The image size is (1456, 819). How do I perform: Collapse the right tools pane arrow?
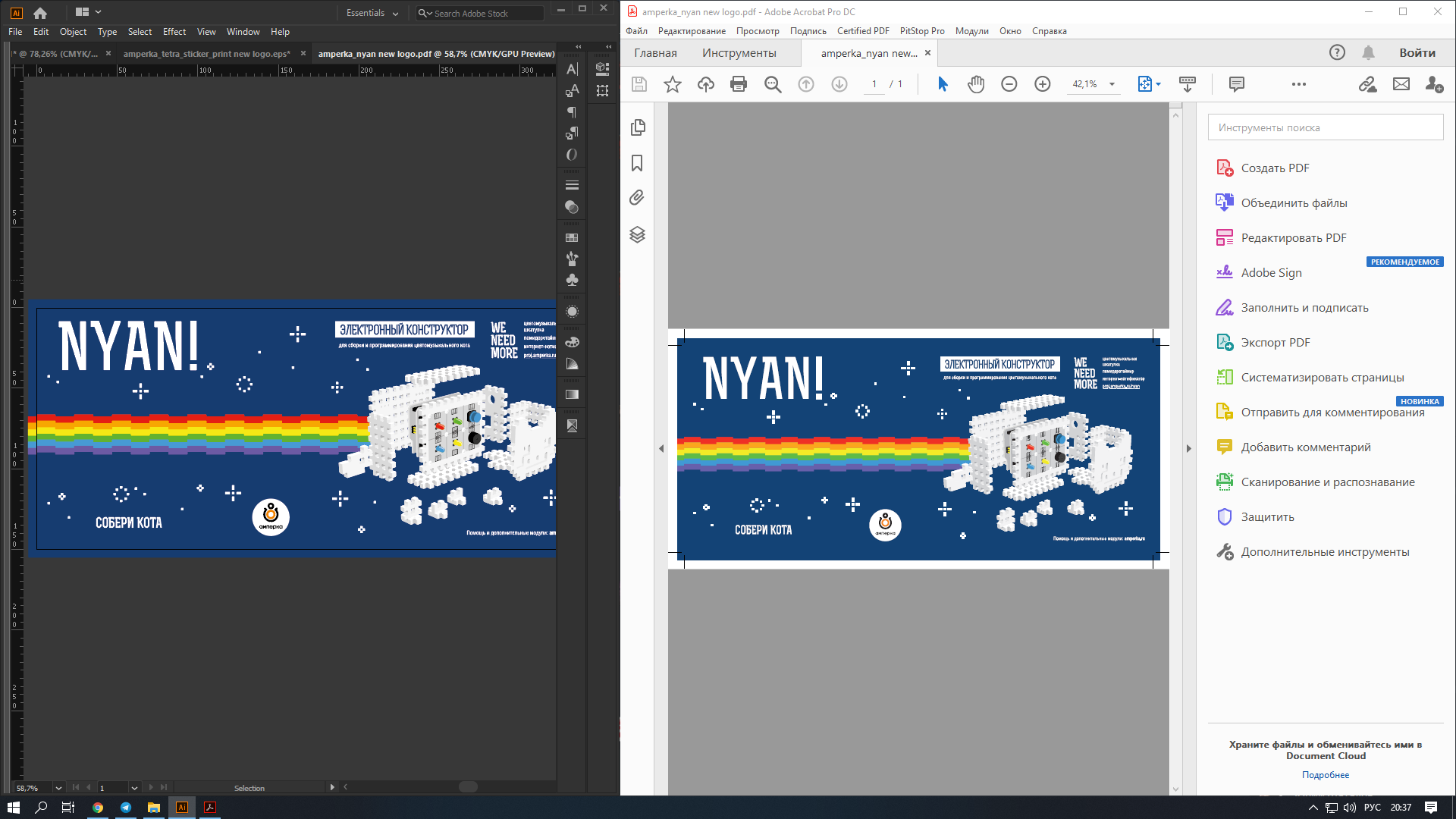(x=1188, y=449)
